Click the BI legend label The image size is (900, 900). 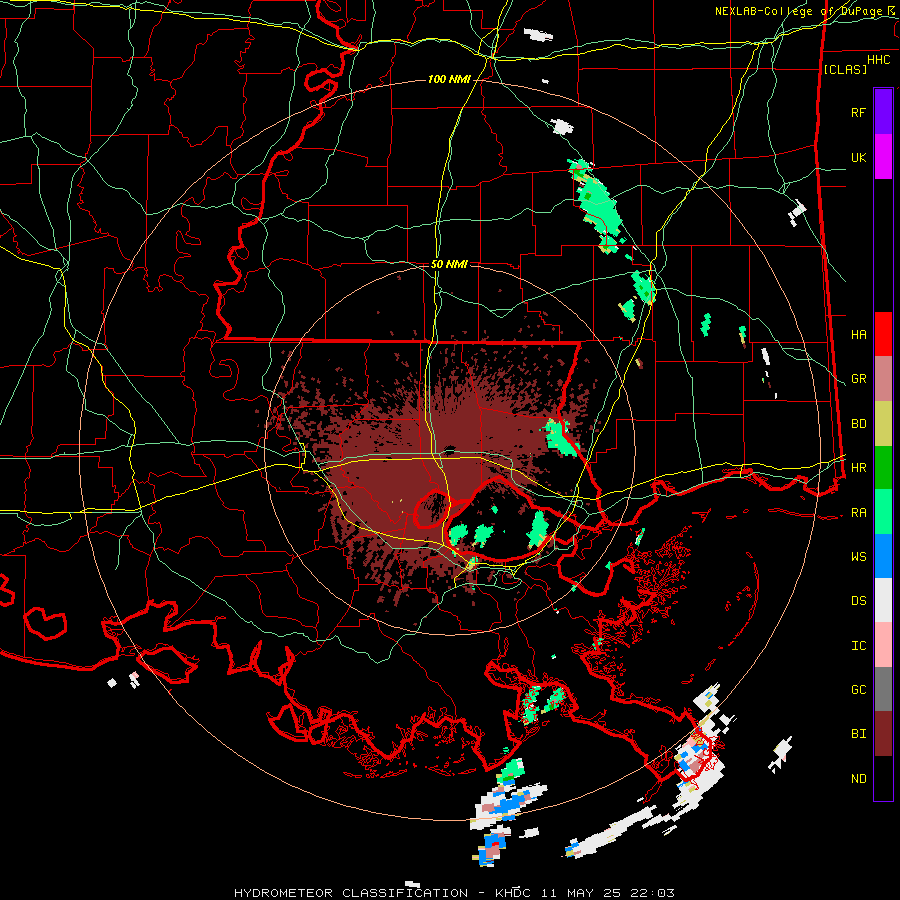(x=858, y=734)
